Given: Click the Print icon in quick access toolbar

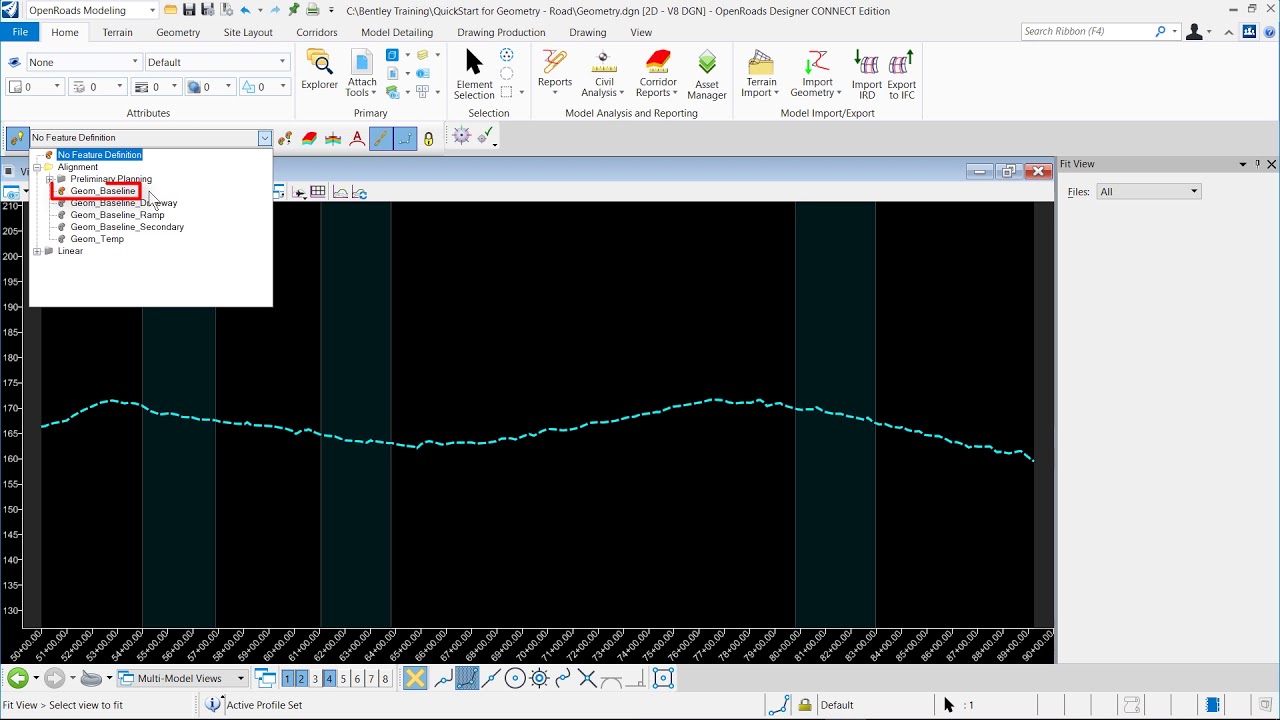Looking at the screenshot, I should click(312, 10).
